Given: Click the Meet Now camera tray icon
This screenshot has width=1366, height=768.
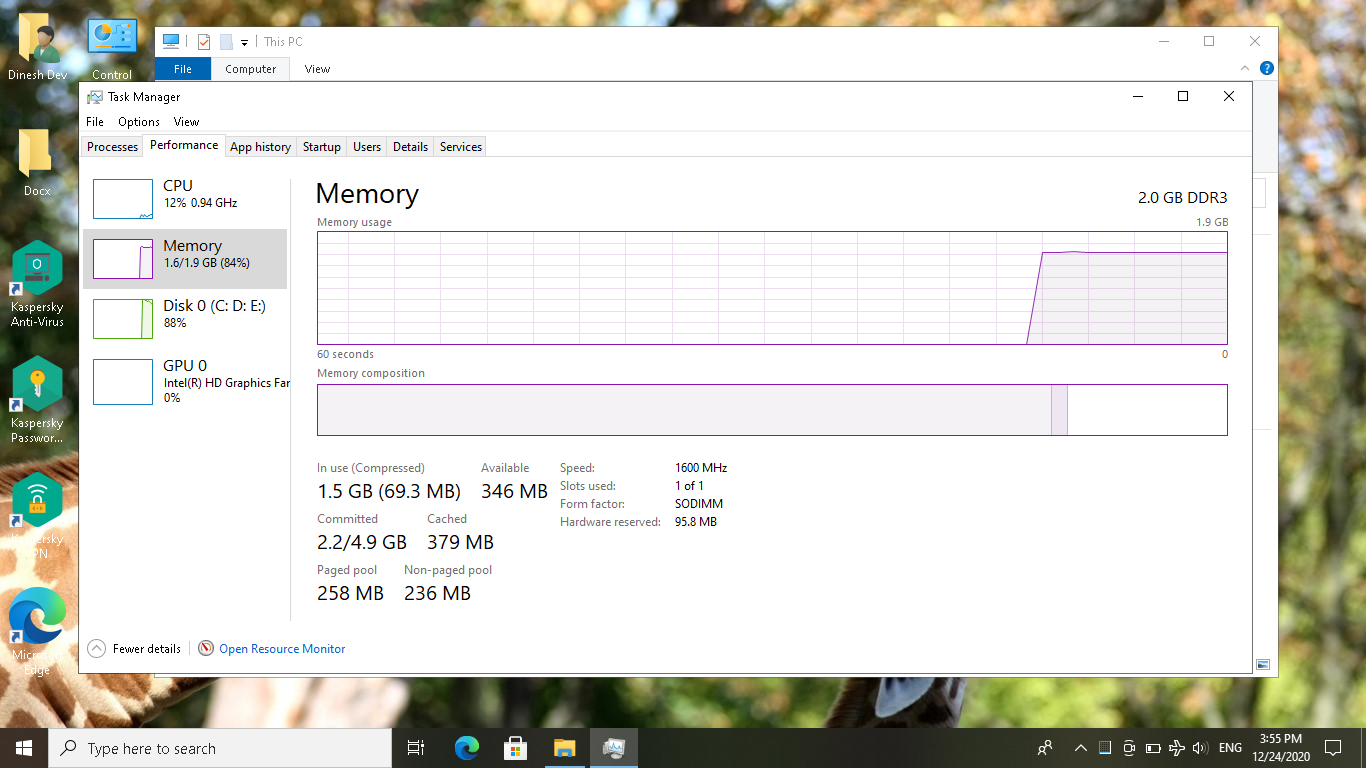Looking at the screenshot, I should pos(1129,748).
